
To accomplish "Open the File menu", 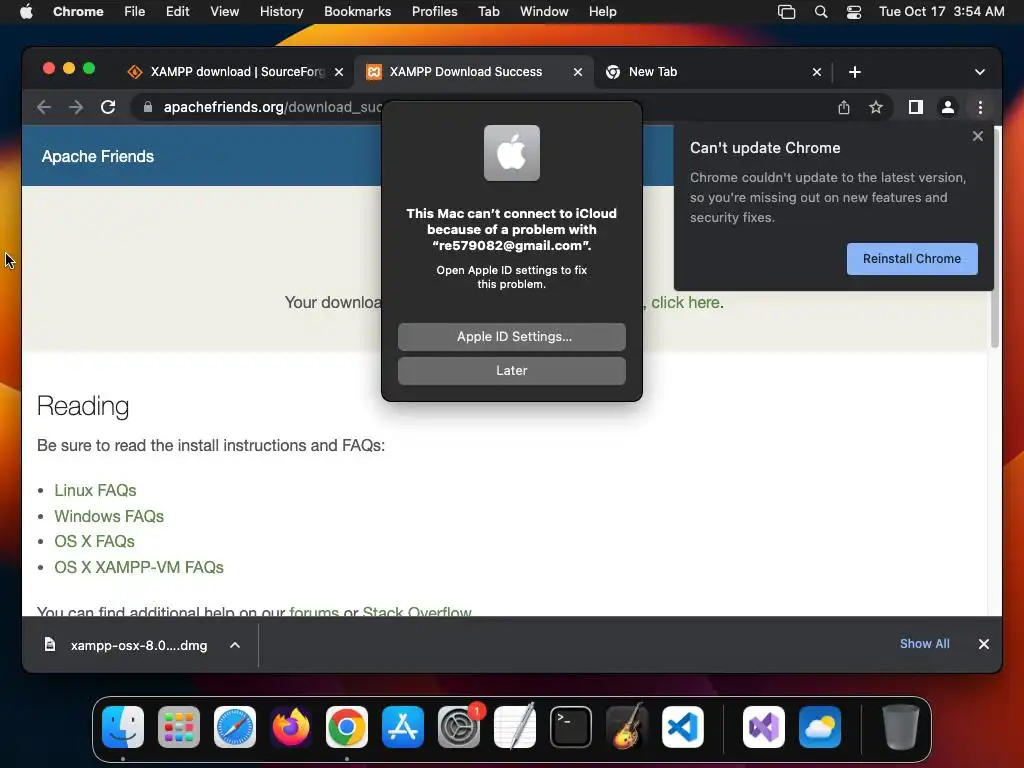I will [135, 12].
